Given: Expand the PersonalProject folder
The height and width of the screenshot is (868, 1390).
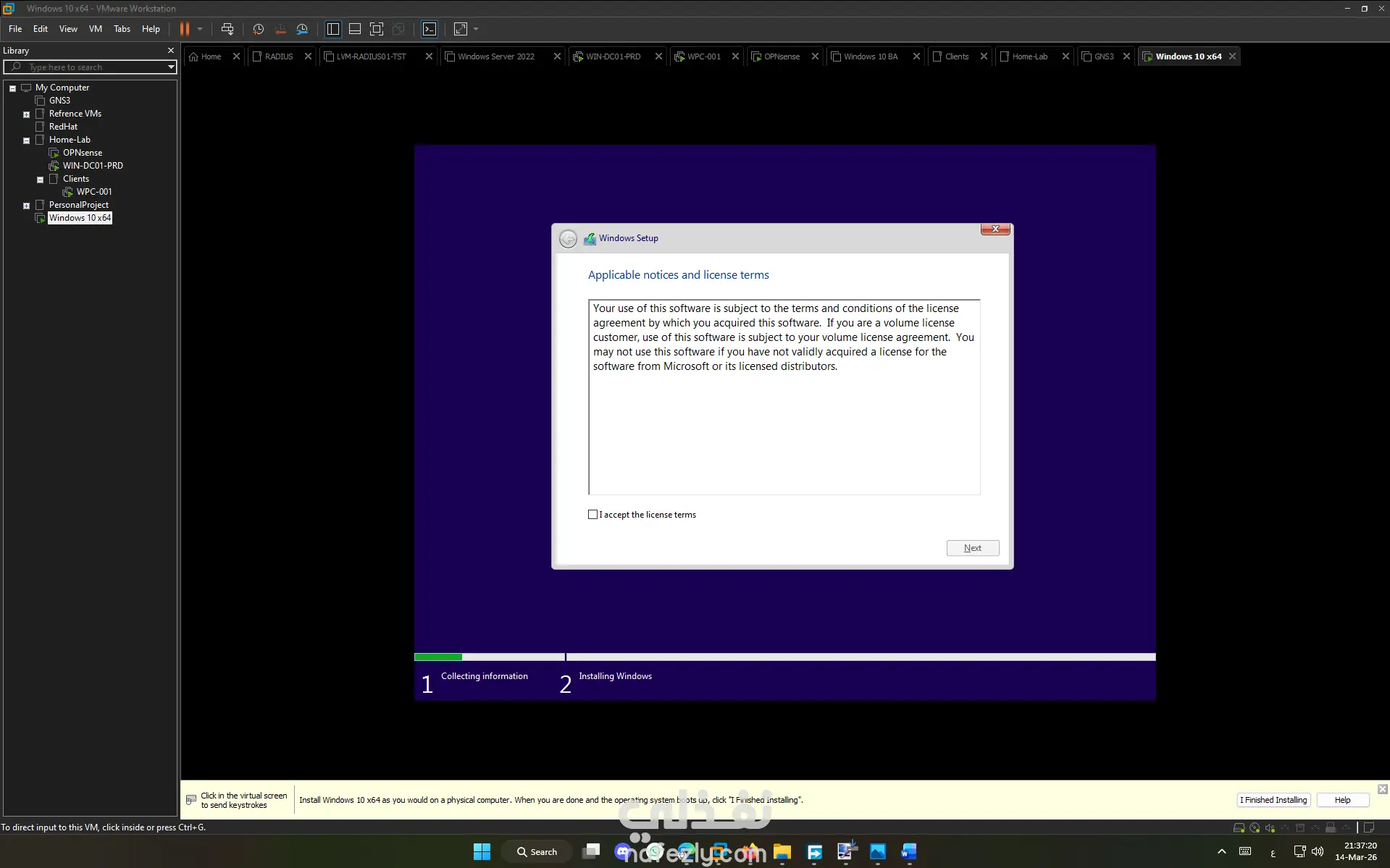Looking at the screenshot, I should point(26,206).
